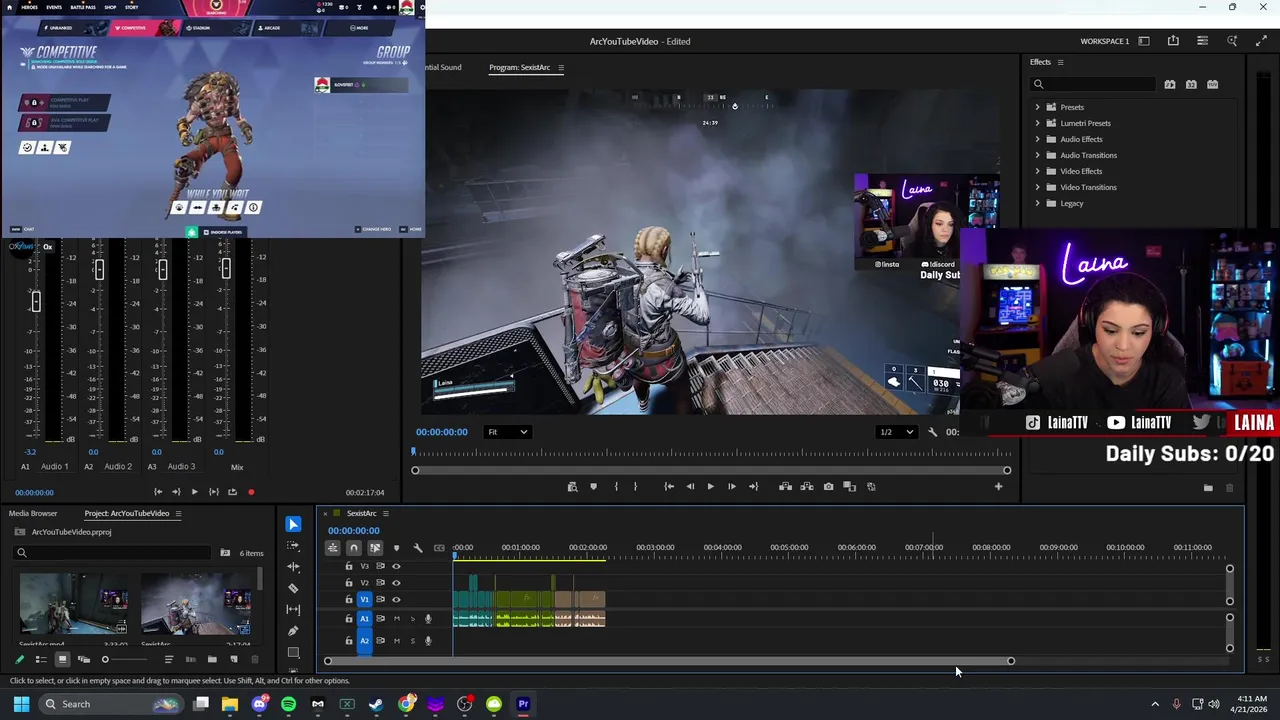
Task: Click trash Clear icon in Project panel
Action: pos(255,659)
